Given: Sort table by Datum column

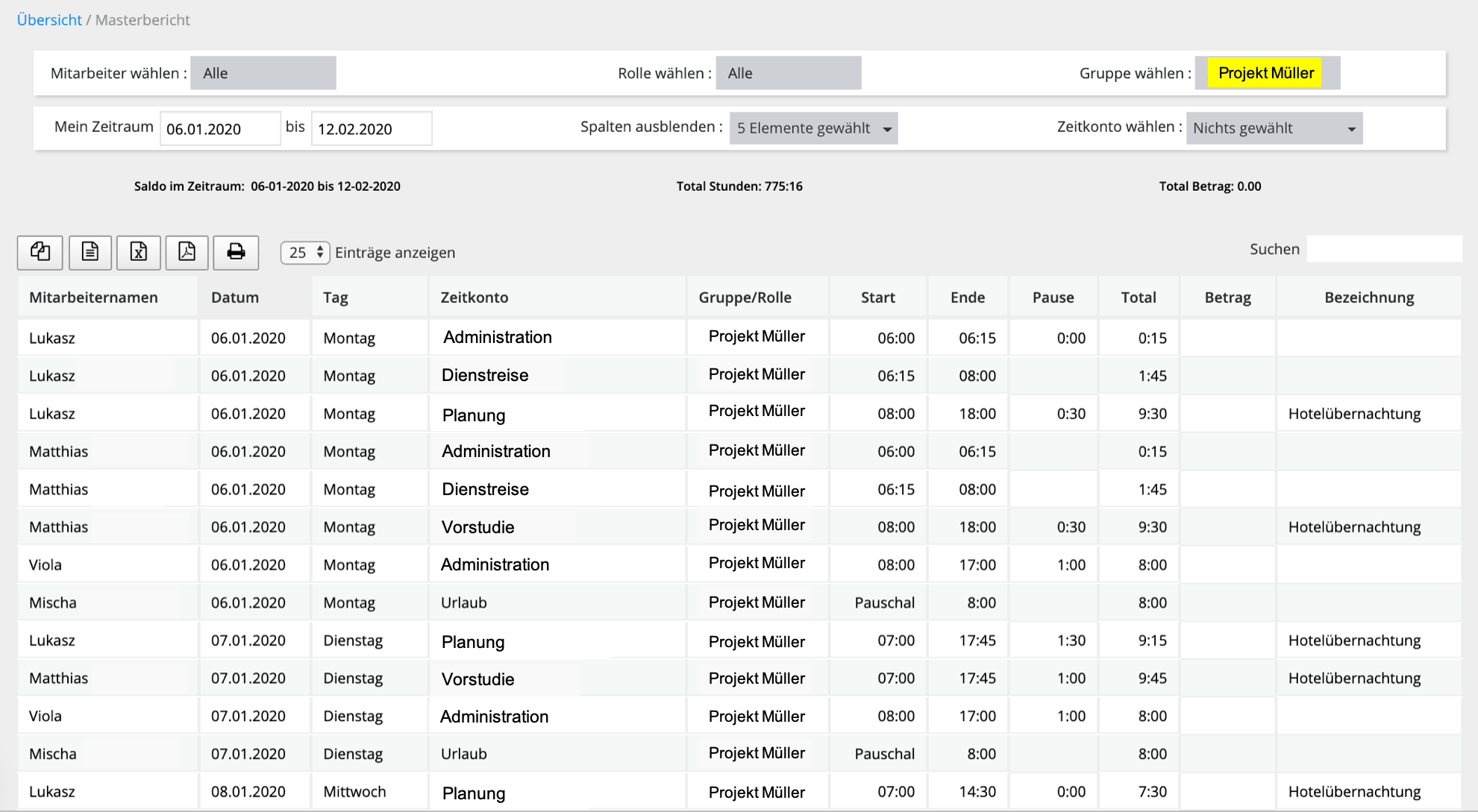Looking at the screenshot, I should click(234, 298).
